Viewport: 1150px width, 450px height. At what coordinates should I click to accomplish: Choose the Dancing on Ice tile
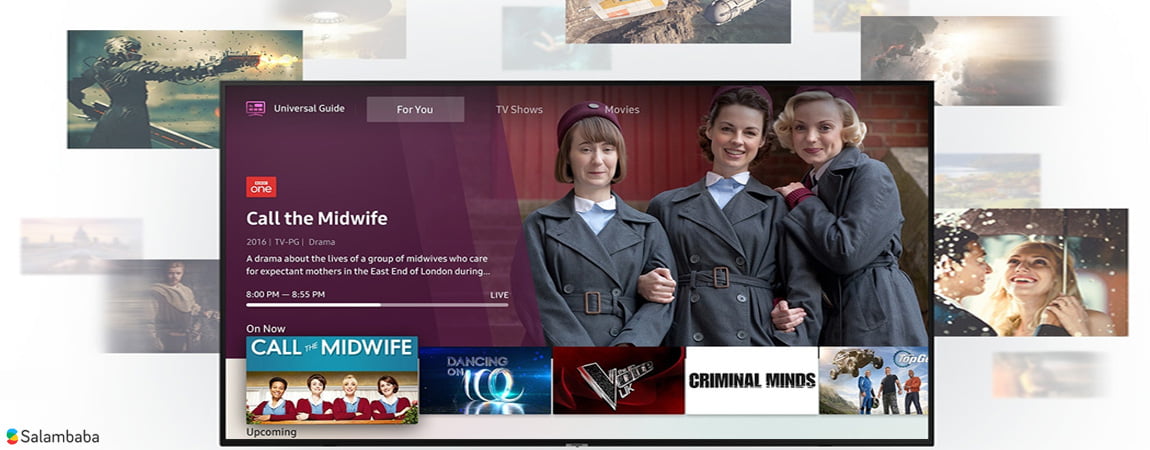click(x=485, y=380)
